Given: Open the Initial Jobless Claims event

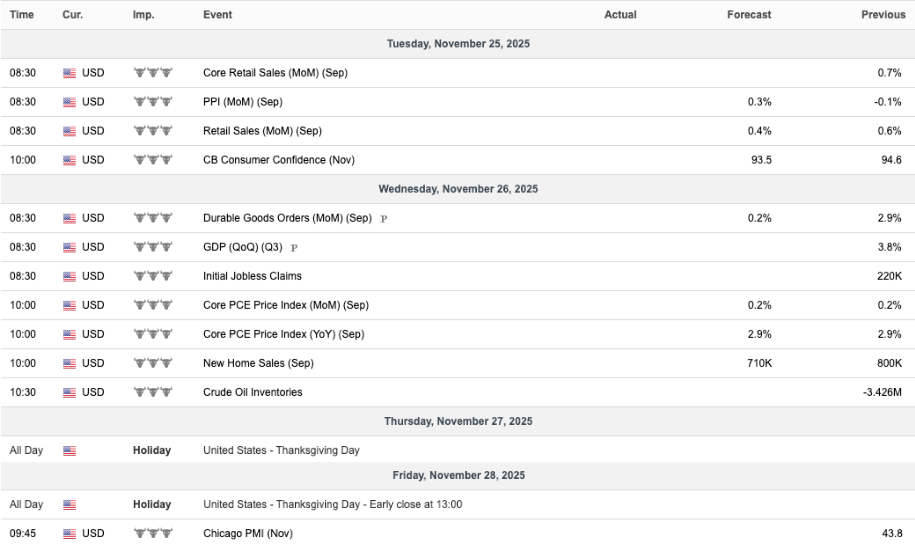Looking at the screenshot, I should tap(252, 276).
